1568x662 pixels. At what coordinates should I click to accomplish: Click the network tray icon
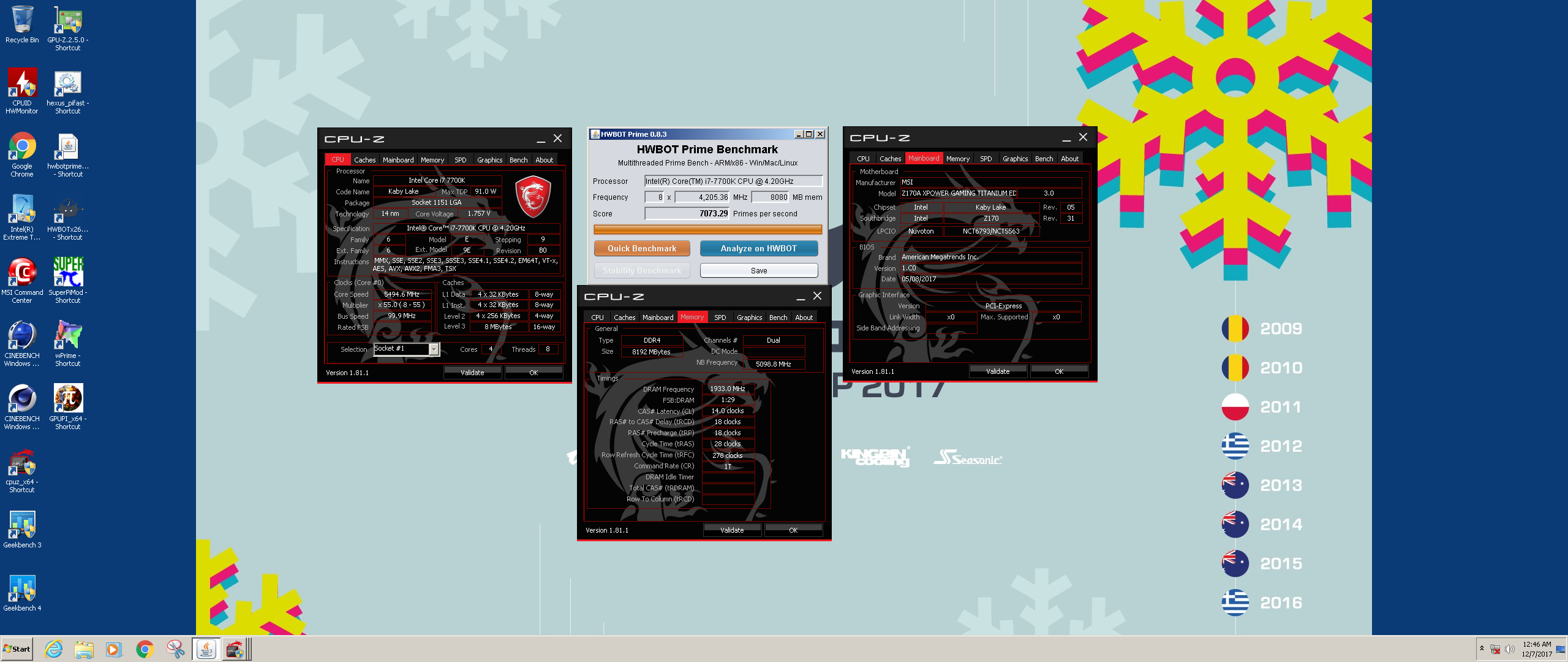pyautogui.click(x=1495, y=649)
